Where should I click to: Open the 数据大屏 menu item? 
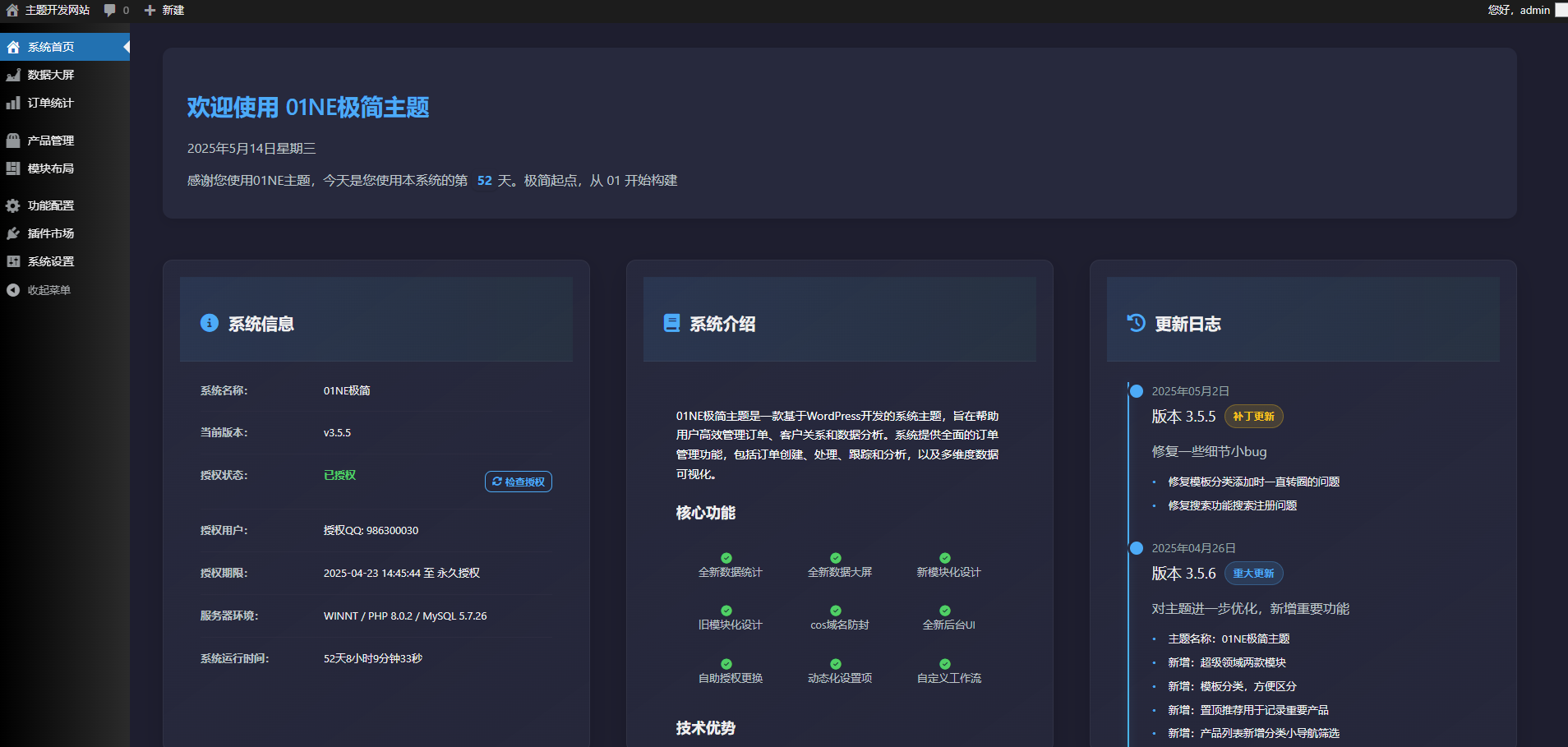coord(65,75)
